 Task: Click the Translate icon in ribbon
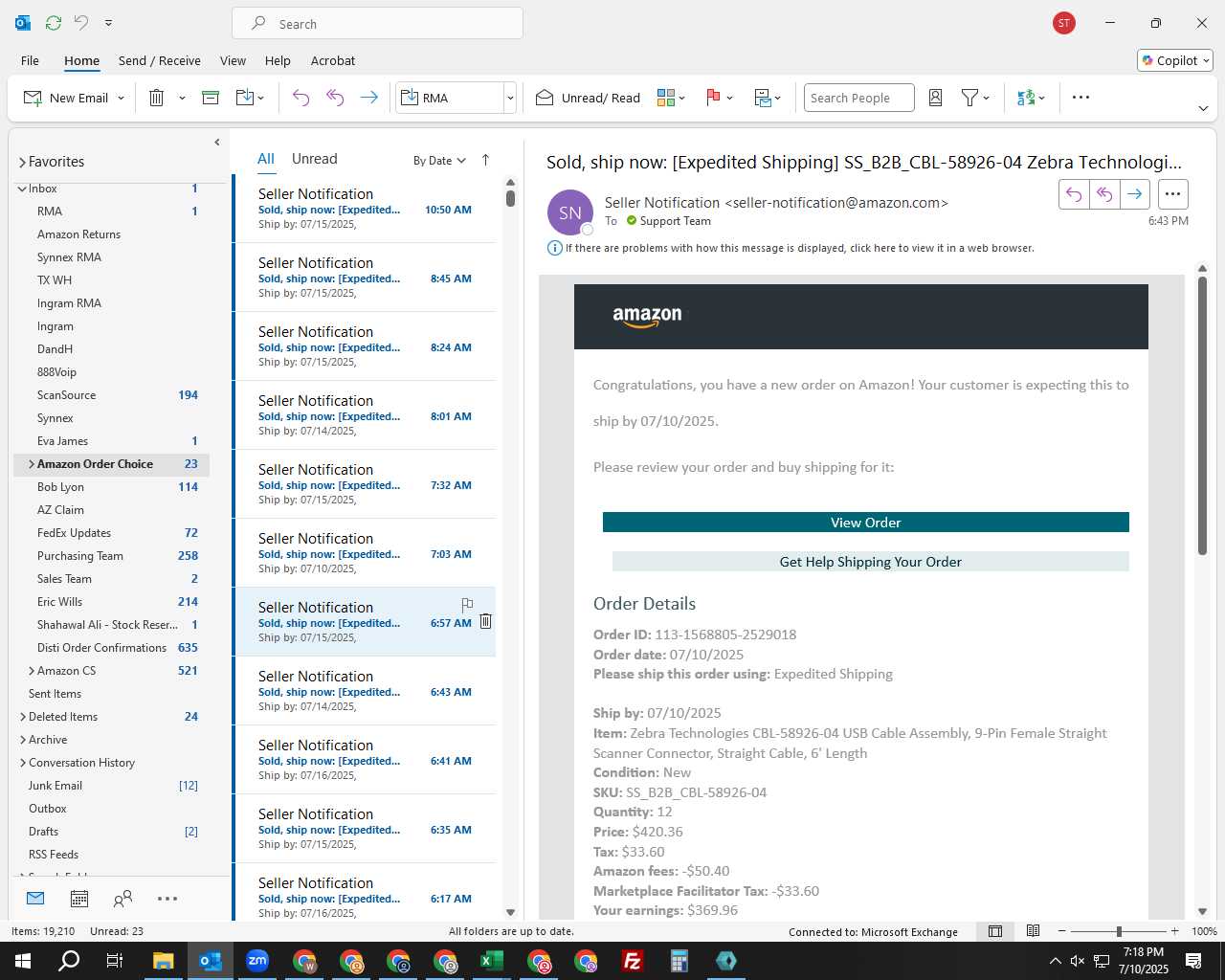click(1026, 98)
